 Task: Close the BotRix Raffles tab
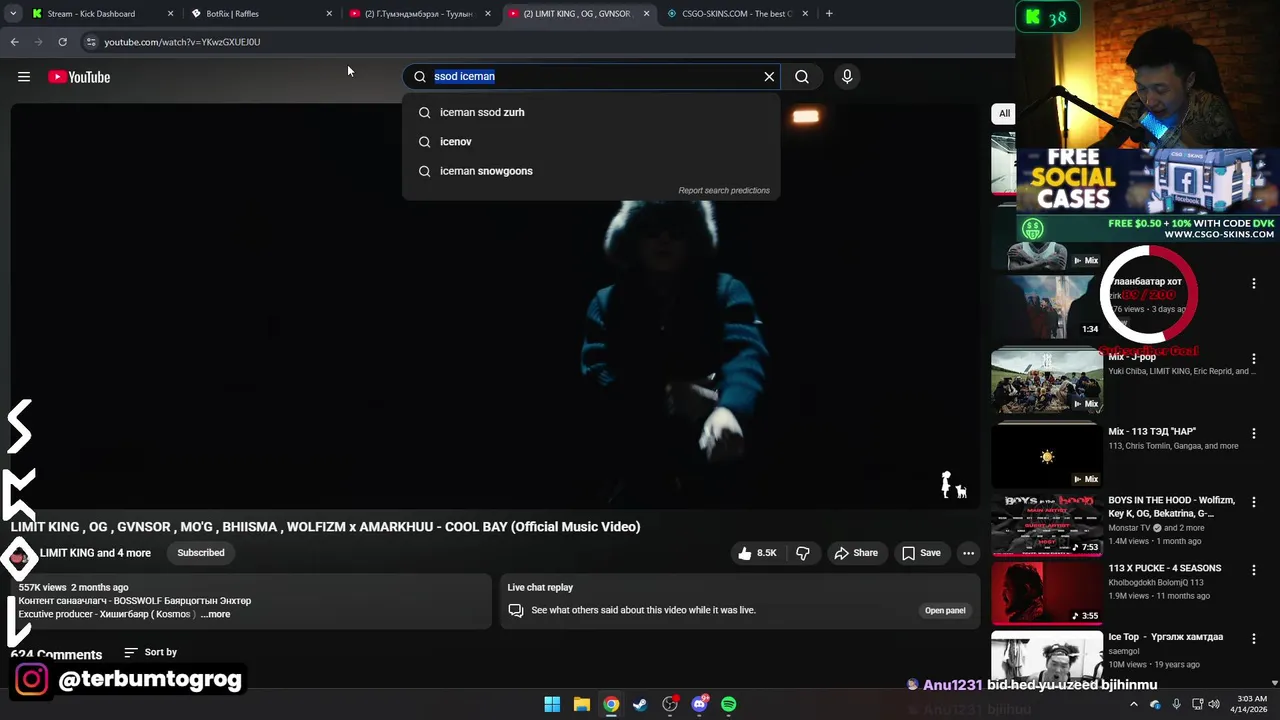click(329, 14)
